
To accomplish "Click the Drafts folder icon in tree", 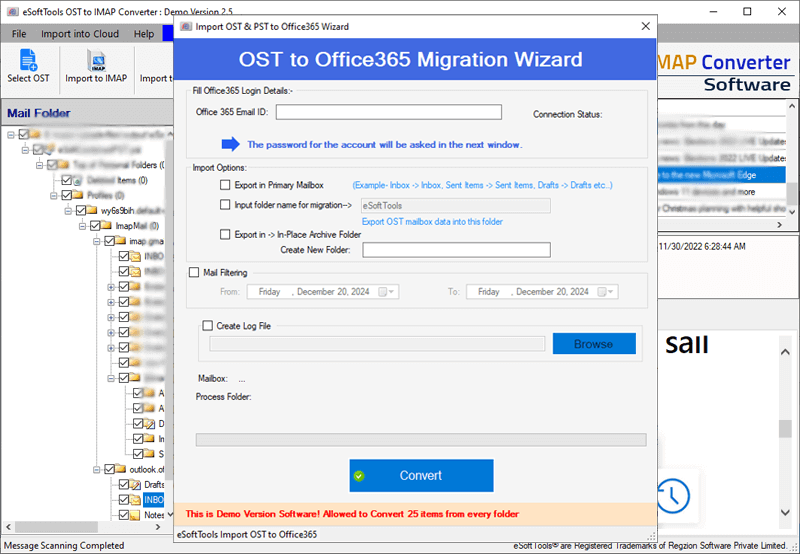I will [x=136, y=484].
